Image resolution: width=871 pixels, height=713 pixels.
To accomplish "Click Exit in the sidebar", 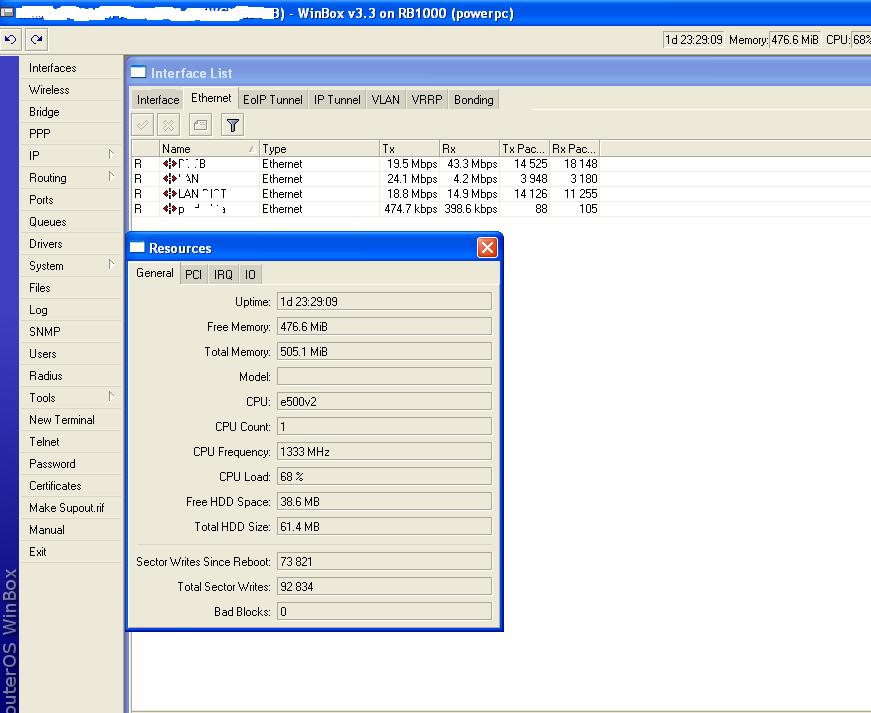I will click(71, 552).
